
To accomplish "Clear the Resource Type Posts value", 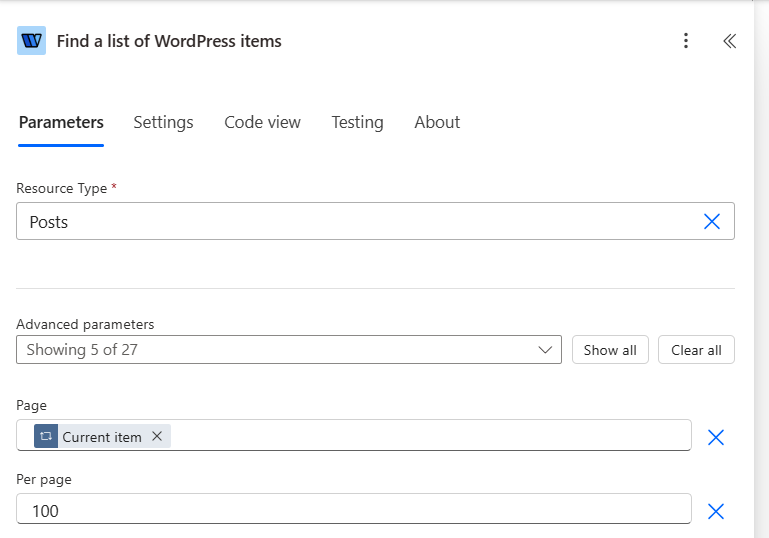I will [712, 221].
